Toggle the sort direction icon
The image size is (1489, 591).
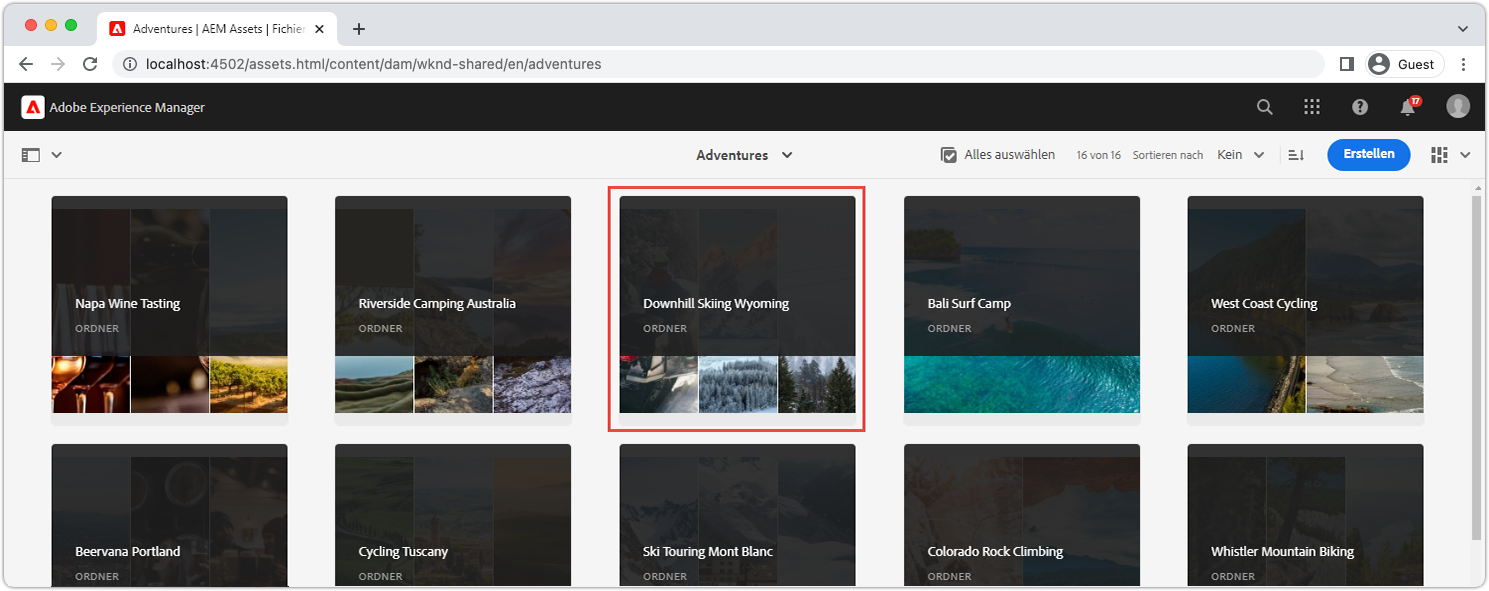click(x=1296, y=155)
